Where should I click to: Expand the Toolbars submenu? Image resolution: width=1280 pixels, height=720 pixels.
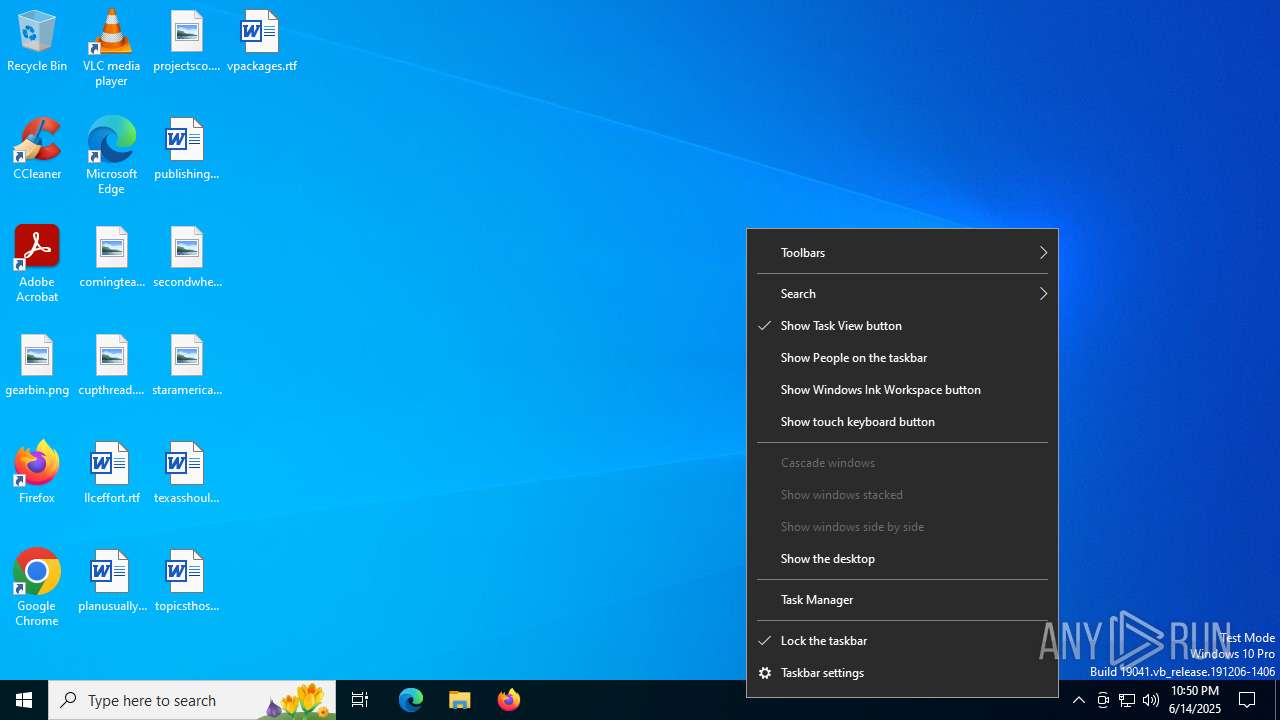pos(902,253)
